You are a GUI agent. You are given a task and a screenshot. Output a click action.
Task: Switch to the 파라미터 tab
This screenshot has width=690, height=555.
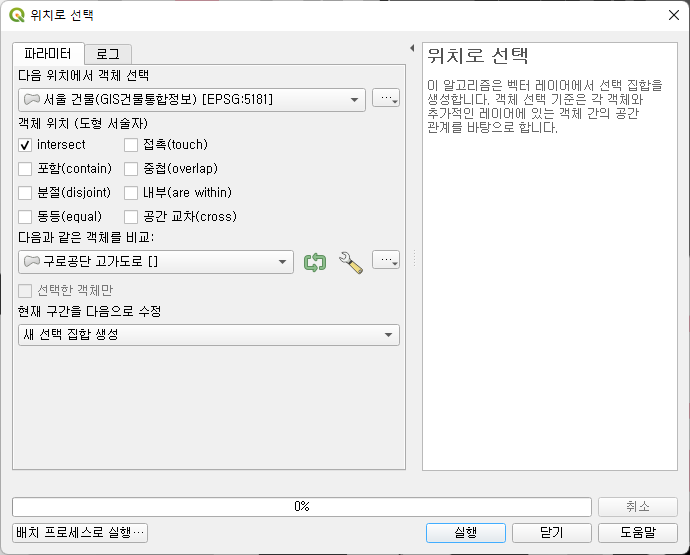click(x=48, y=54)
